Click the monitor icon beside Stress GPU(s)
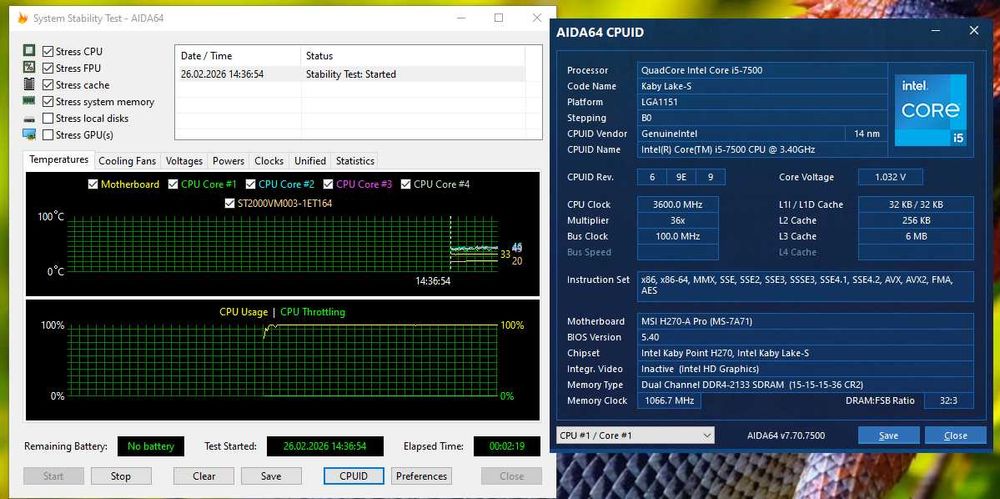This screenshot has height=499, width=1000. tap(29, 135)
